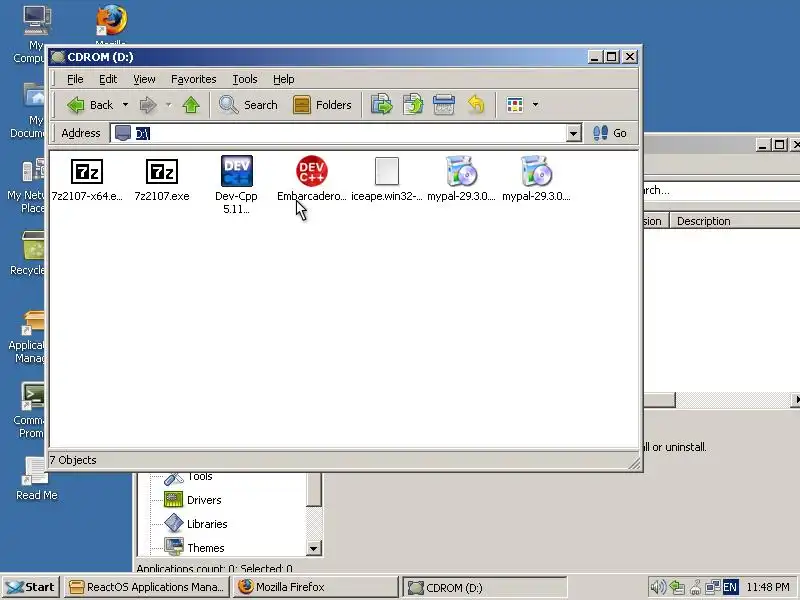800x600 pixels.
Task: Open the Favorites menu
Action: (x=193, y=79)
